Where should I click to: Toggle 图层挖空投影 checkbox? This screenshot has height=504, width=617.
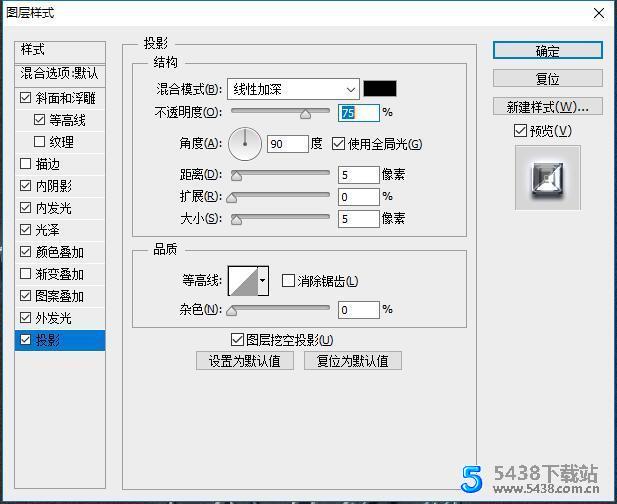[x=237, y=340]
